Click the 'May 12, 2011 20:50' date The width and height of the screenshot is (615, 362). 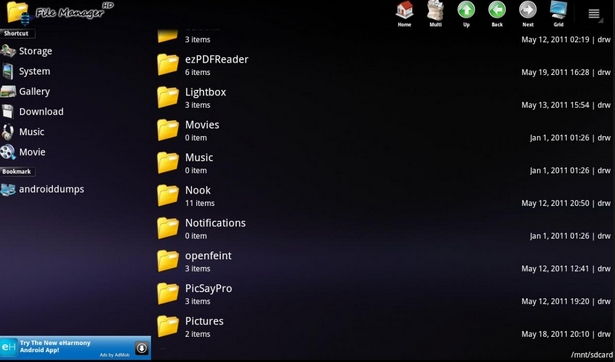tap(555, 203)
